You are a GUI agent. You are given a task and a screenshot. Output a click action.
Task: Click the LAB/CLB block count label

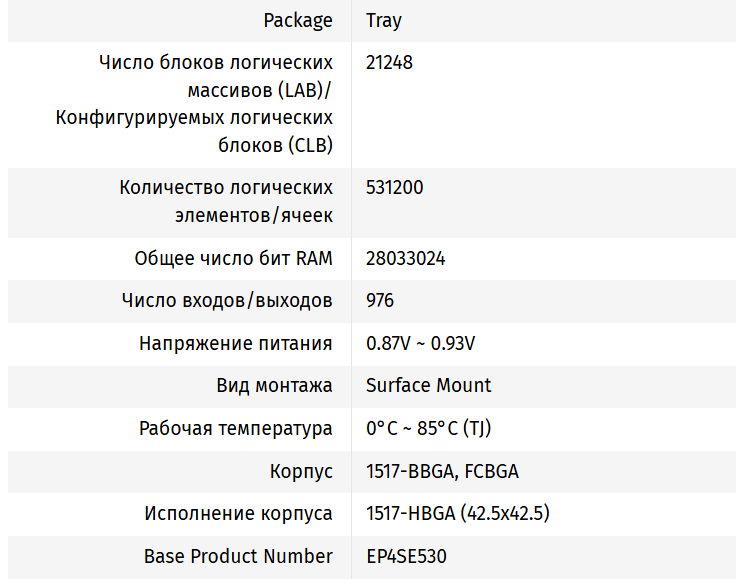pyautogui.click(x=216, y=104)
